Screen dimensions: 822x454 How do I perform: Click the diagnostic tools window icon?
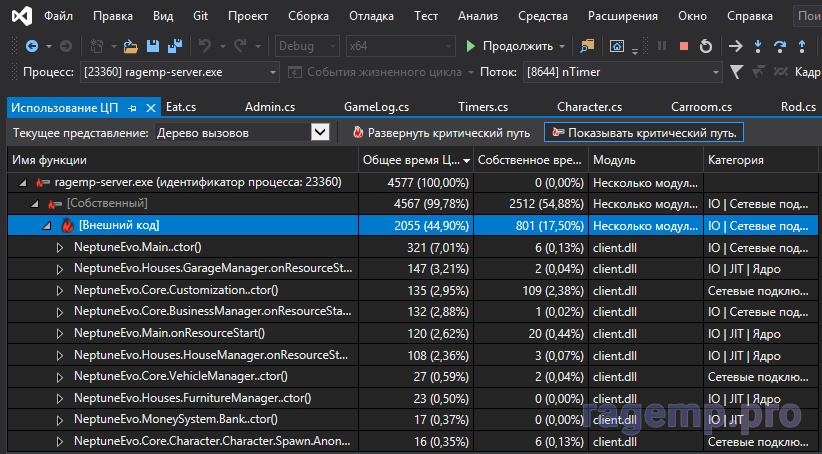pos(617,46)
